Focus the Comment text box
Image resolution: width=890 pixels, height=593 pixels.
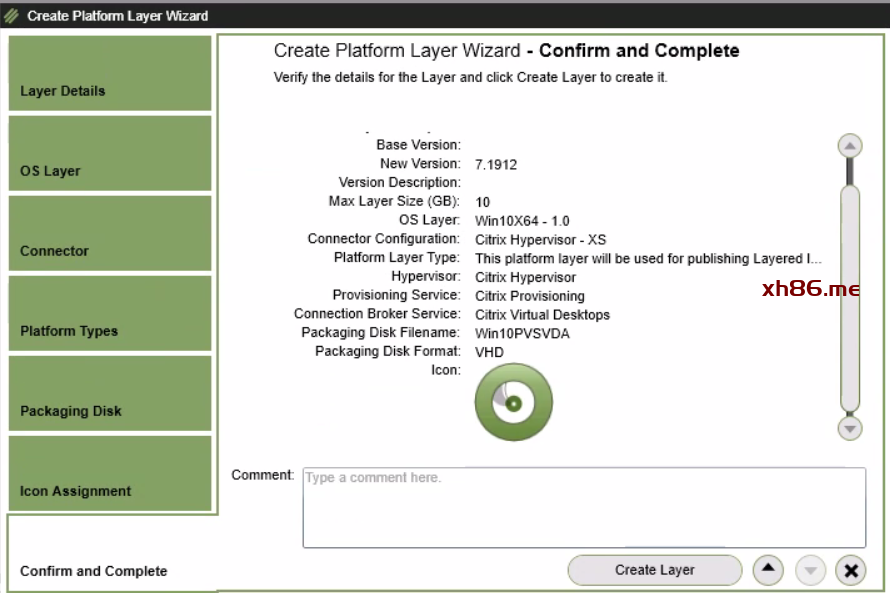tap(584, 508)
